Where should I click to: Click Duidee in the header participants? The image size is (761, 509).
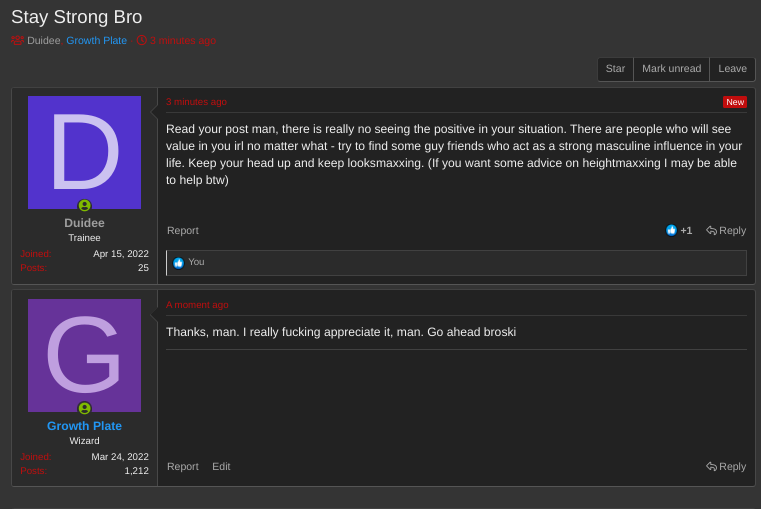(x=44, y=40)
